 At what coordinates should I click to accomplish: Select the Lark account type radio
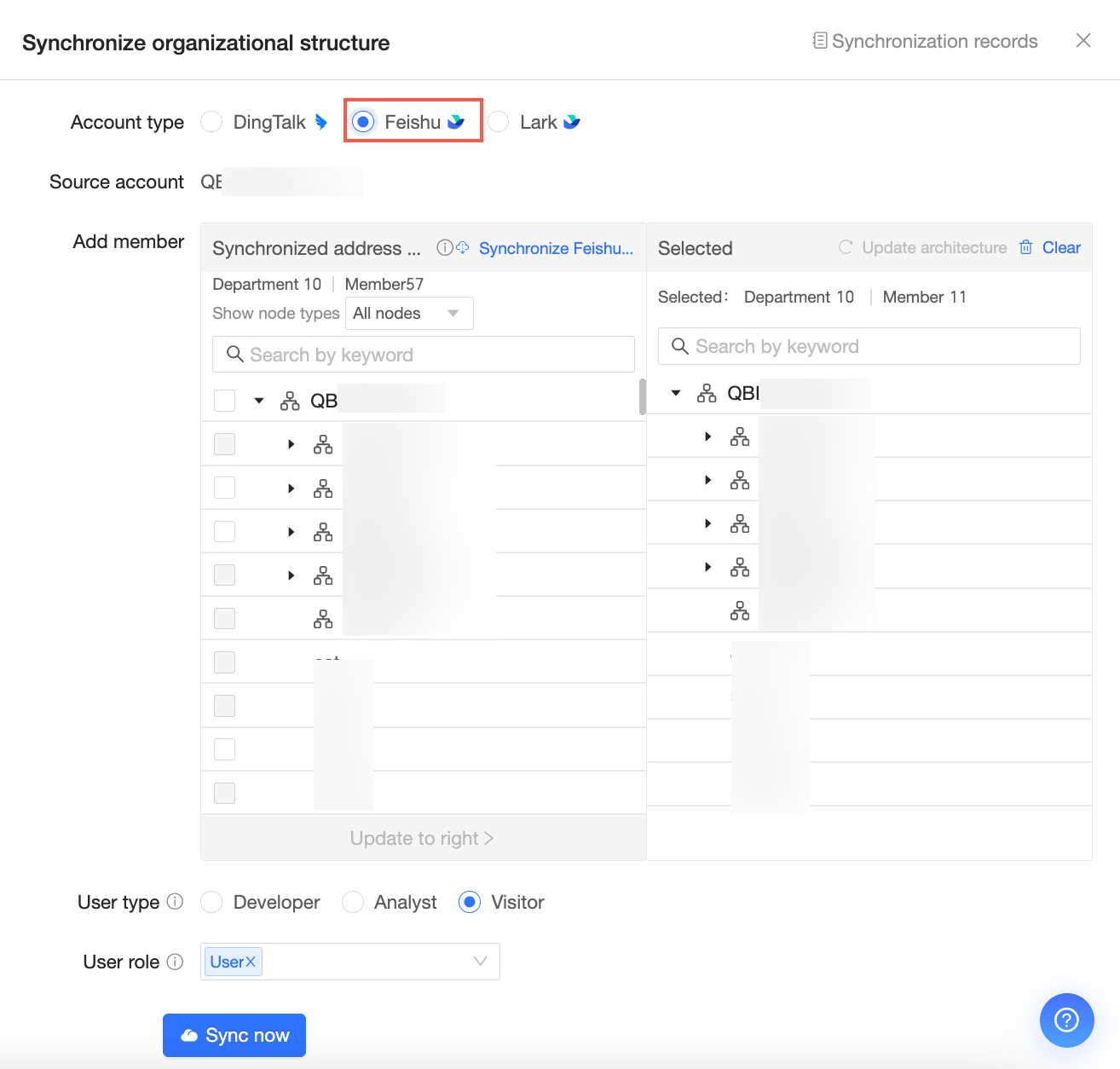coord(499,122)
